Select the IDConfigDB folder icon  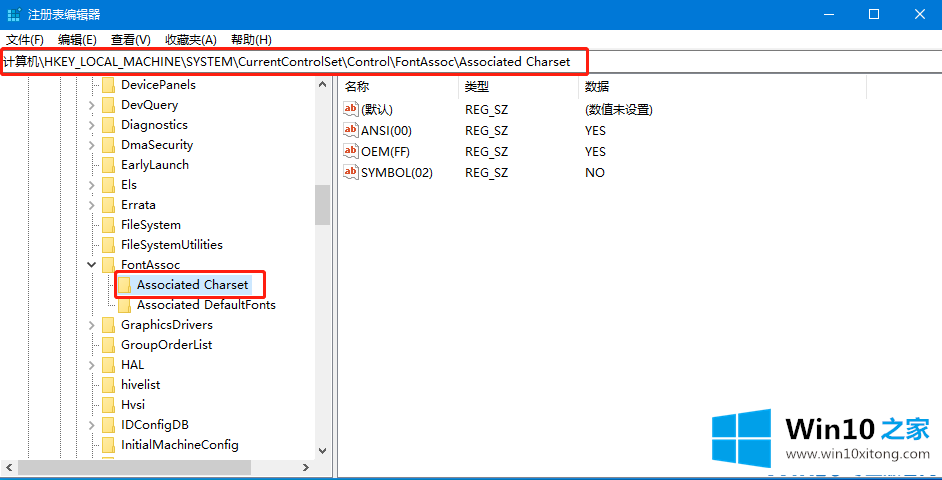[x=108, y=425]
